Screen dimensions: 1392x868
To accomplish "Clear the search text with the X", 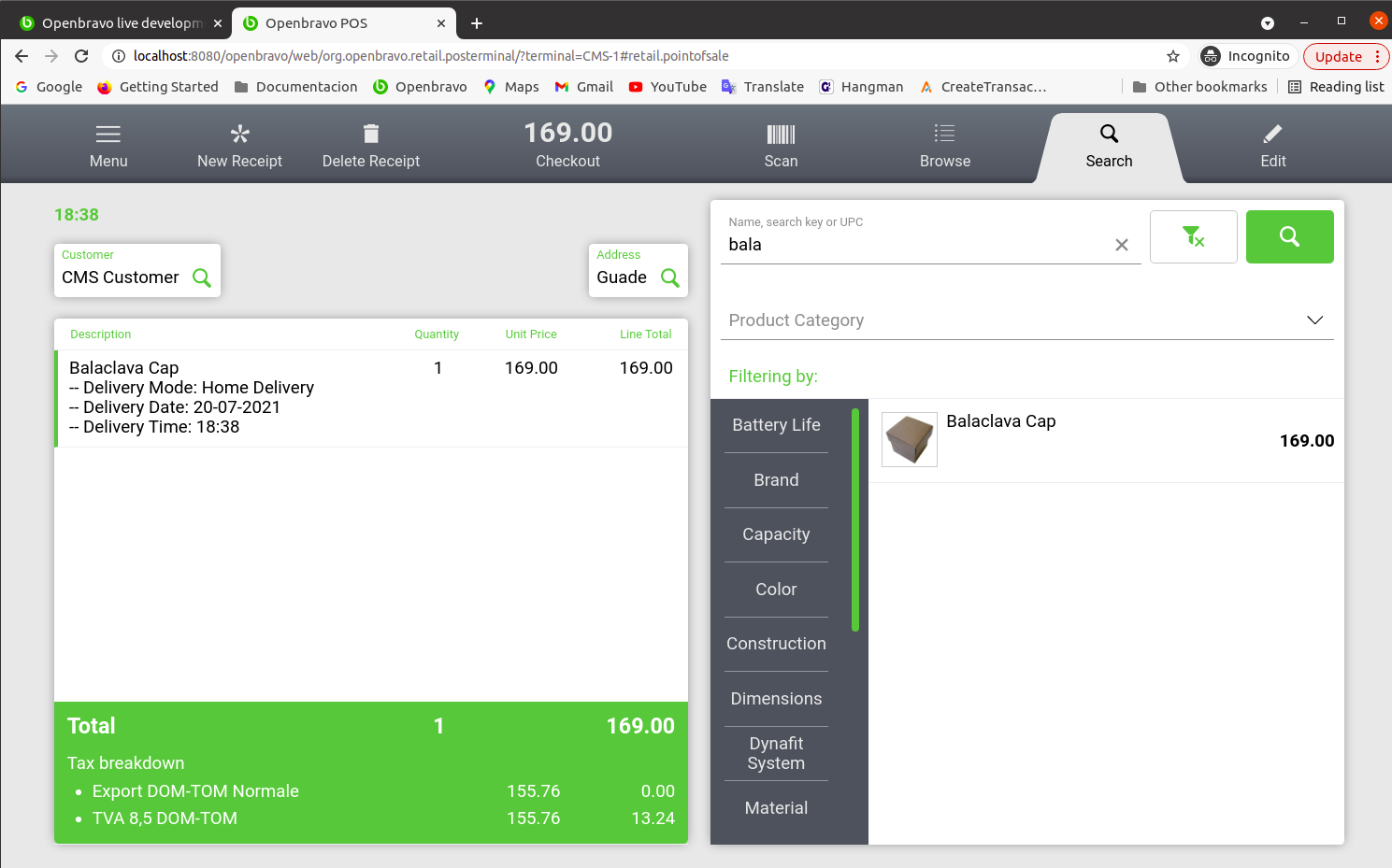I will (1121, 245).
